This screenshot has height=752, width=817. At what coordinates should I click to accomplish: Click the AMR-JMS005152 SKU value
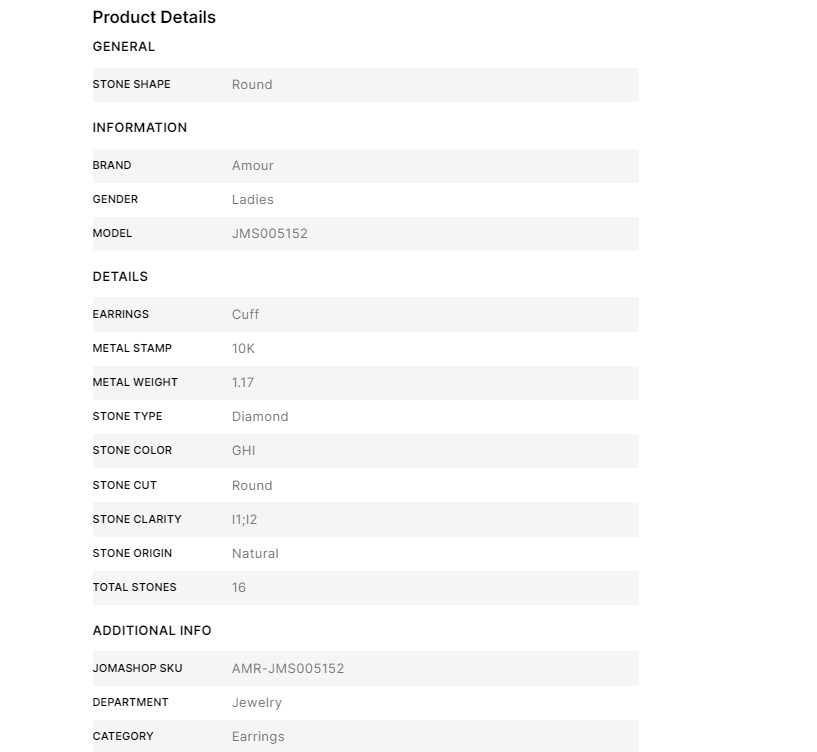click(x=288, y=669)
